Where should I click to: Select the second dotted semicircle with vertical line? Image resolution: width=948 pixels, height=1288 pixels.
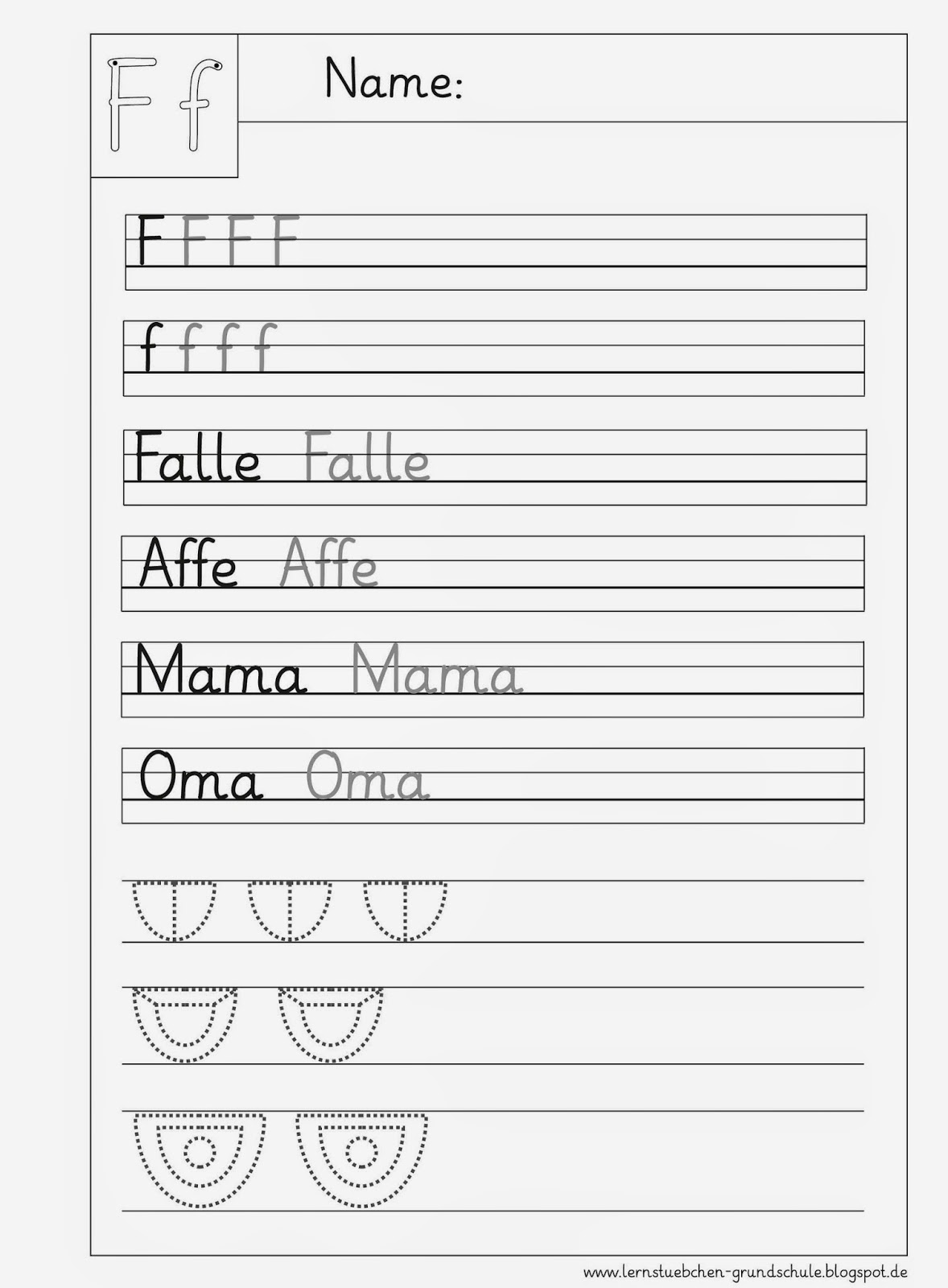click(x=289, y=910)
